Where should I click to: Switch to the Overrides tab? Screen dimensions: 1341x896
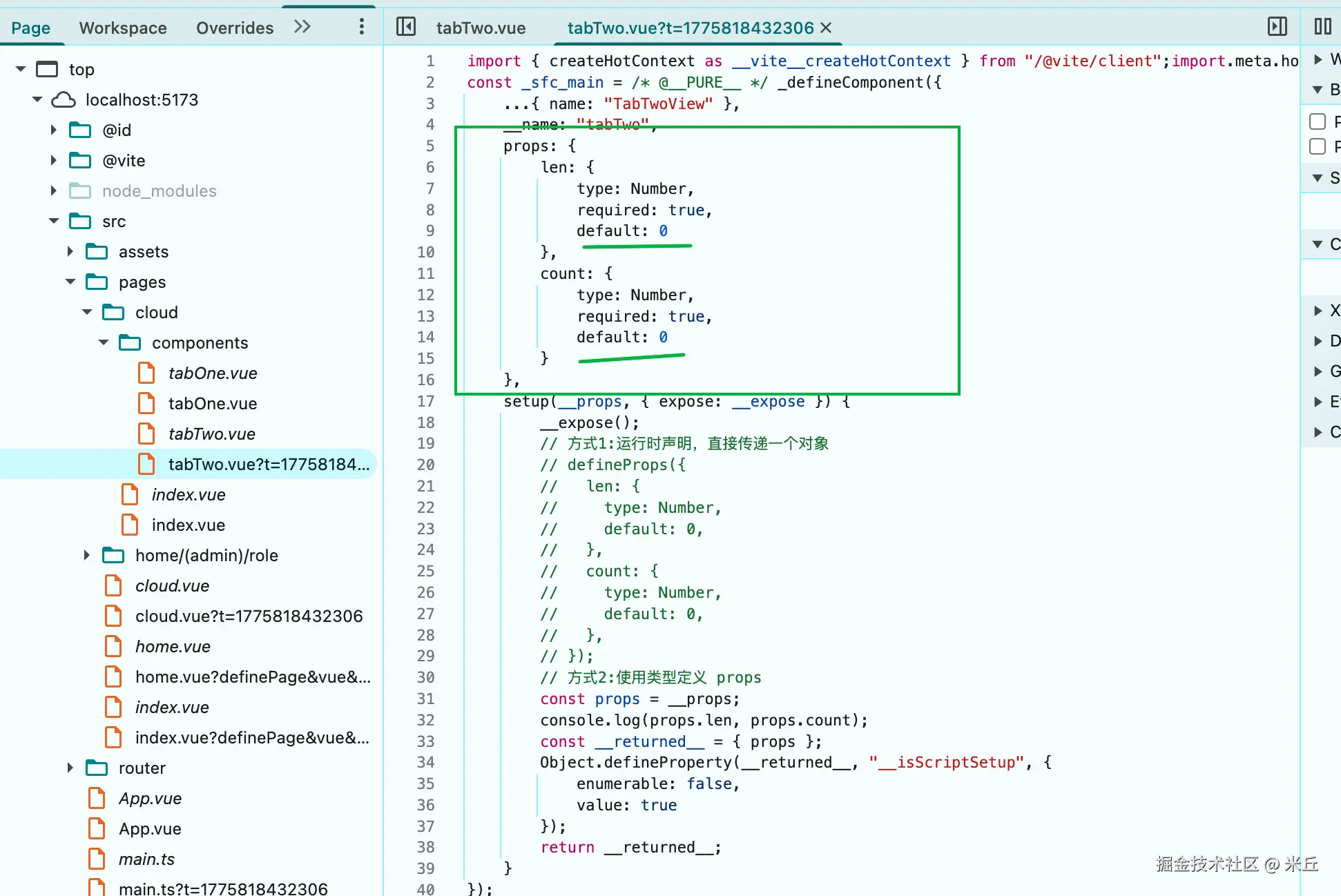pos(235,28)
